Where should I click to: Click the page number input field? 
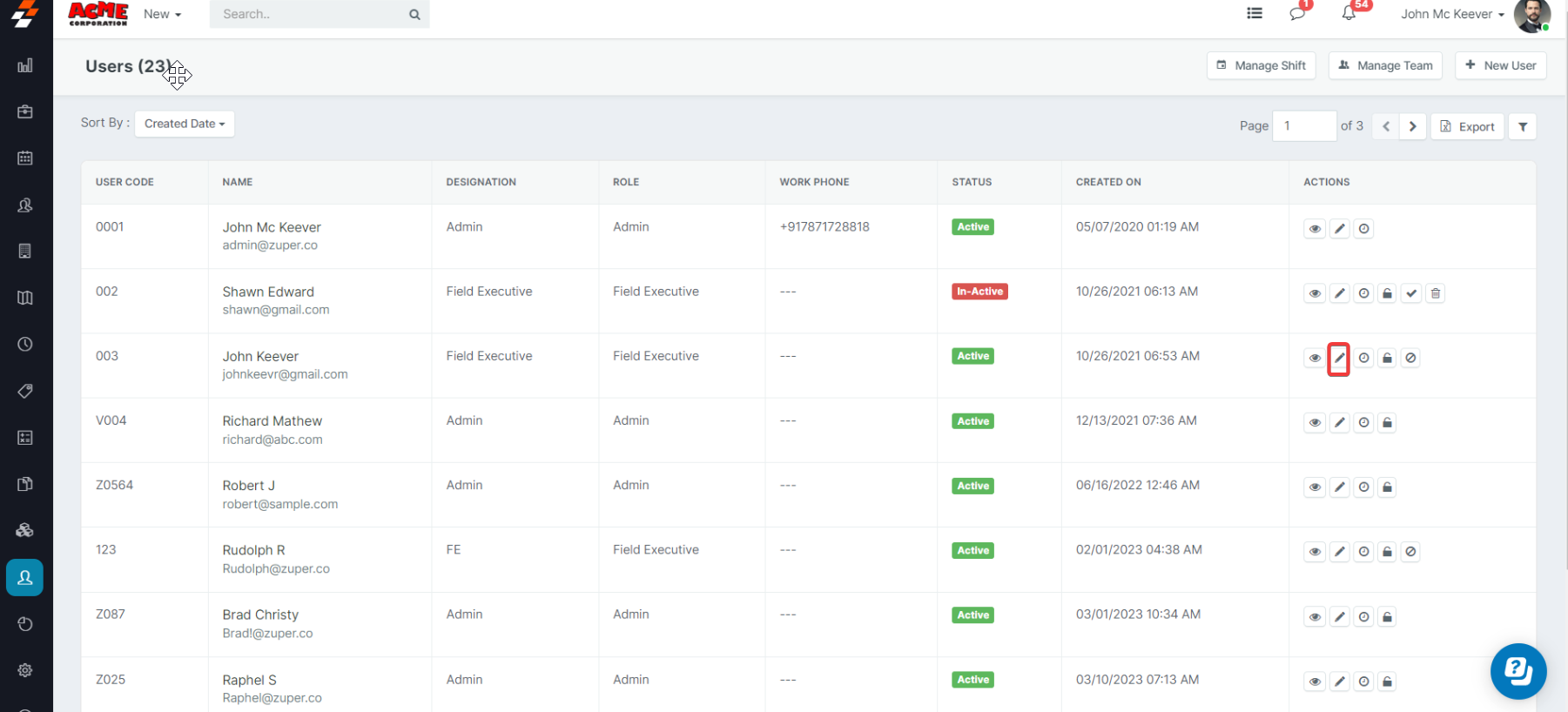[1303, 126]
